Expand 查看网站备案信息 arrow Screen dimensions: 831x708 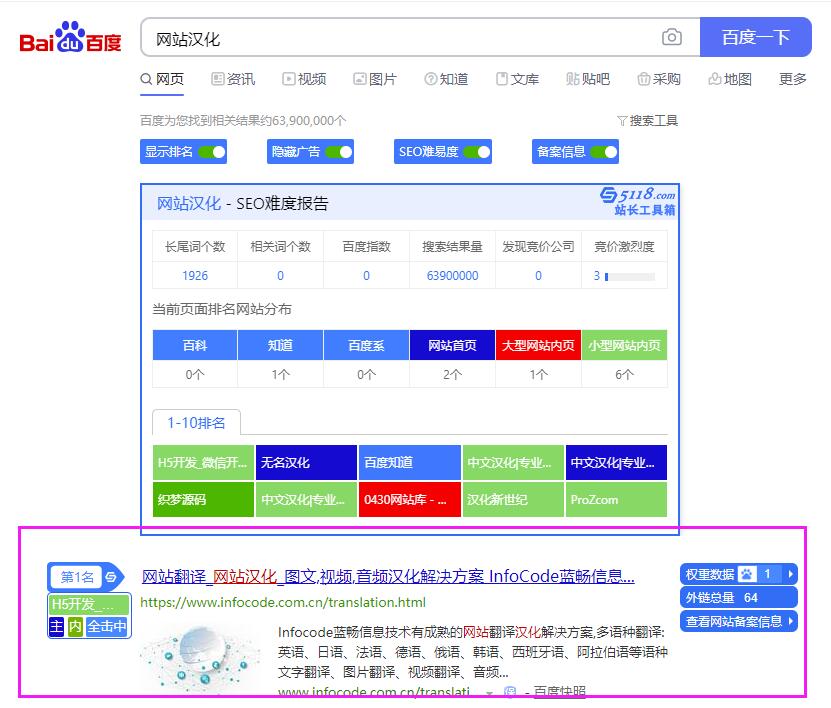[790, 621]
